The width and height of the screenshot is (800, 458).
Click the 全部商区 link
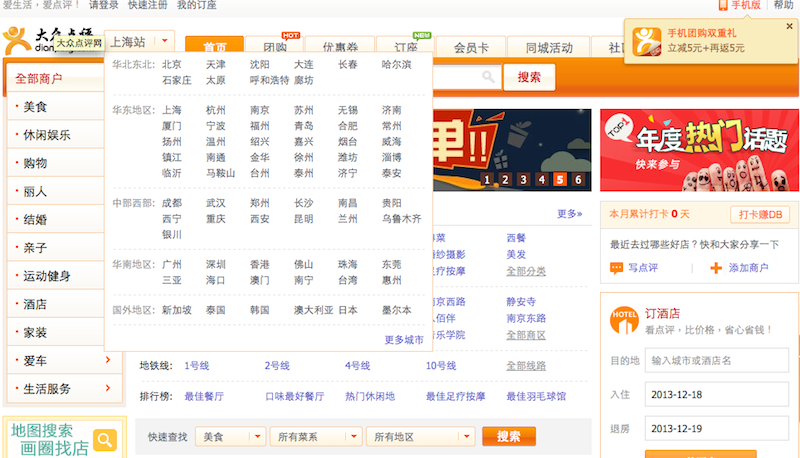point(526,335)
